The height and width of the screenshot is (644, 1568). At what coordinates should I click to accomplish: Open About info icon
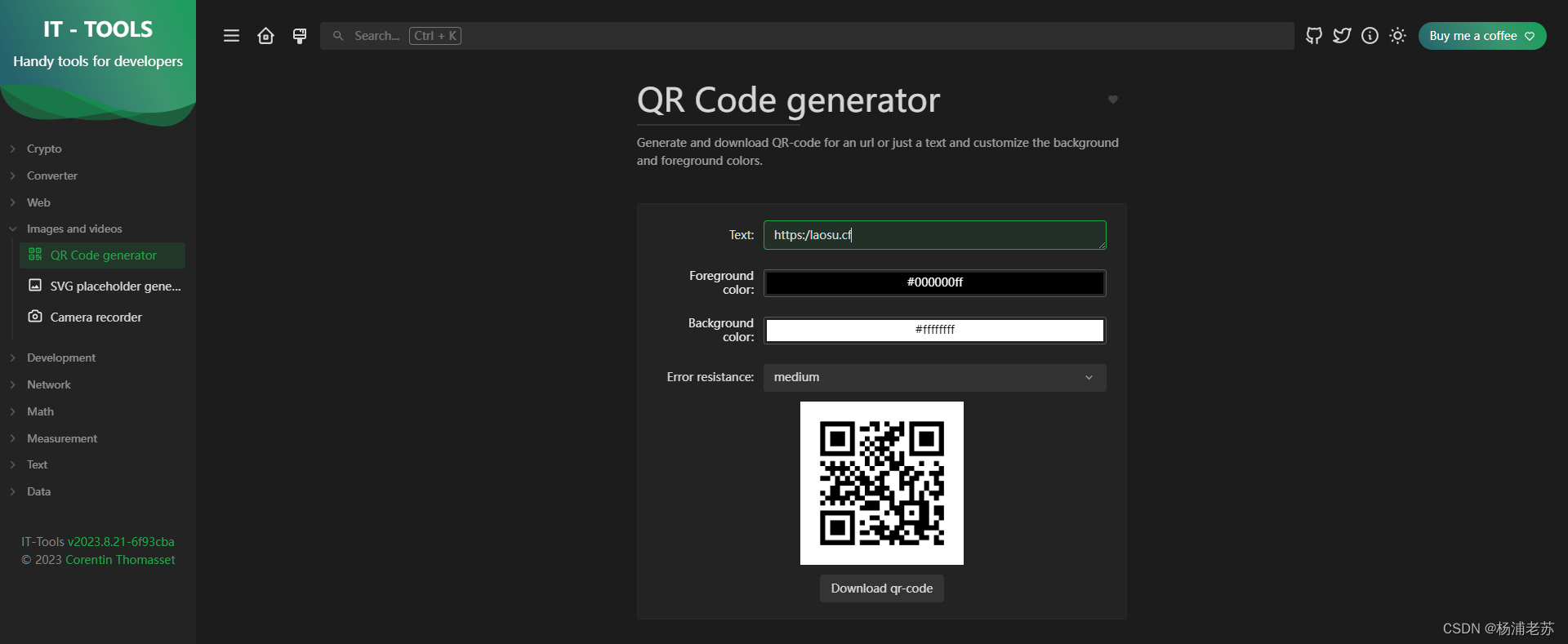pyautogui.click(x=1370, y=36)
